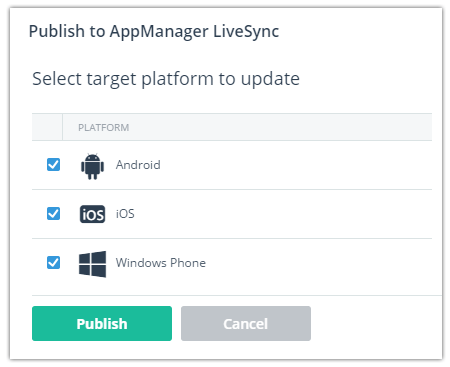Click the iOS logo icon
The width and height of the screenshot is (450, 367).
92,214
